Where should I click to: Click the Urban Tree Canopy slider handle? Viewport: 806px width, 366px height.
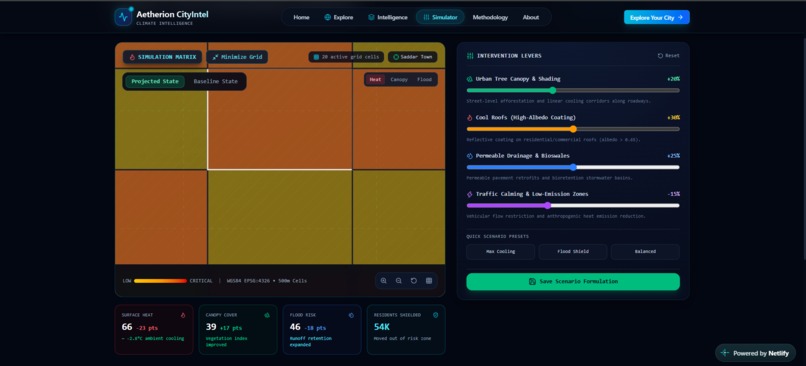[x=553, y=90]
